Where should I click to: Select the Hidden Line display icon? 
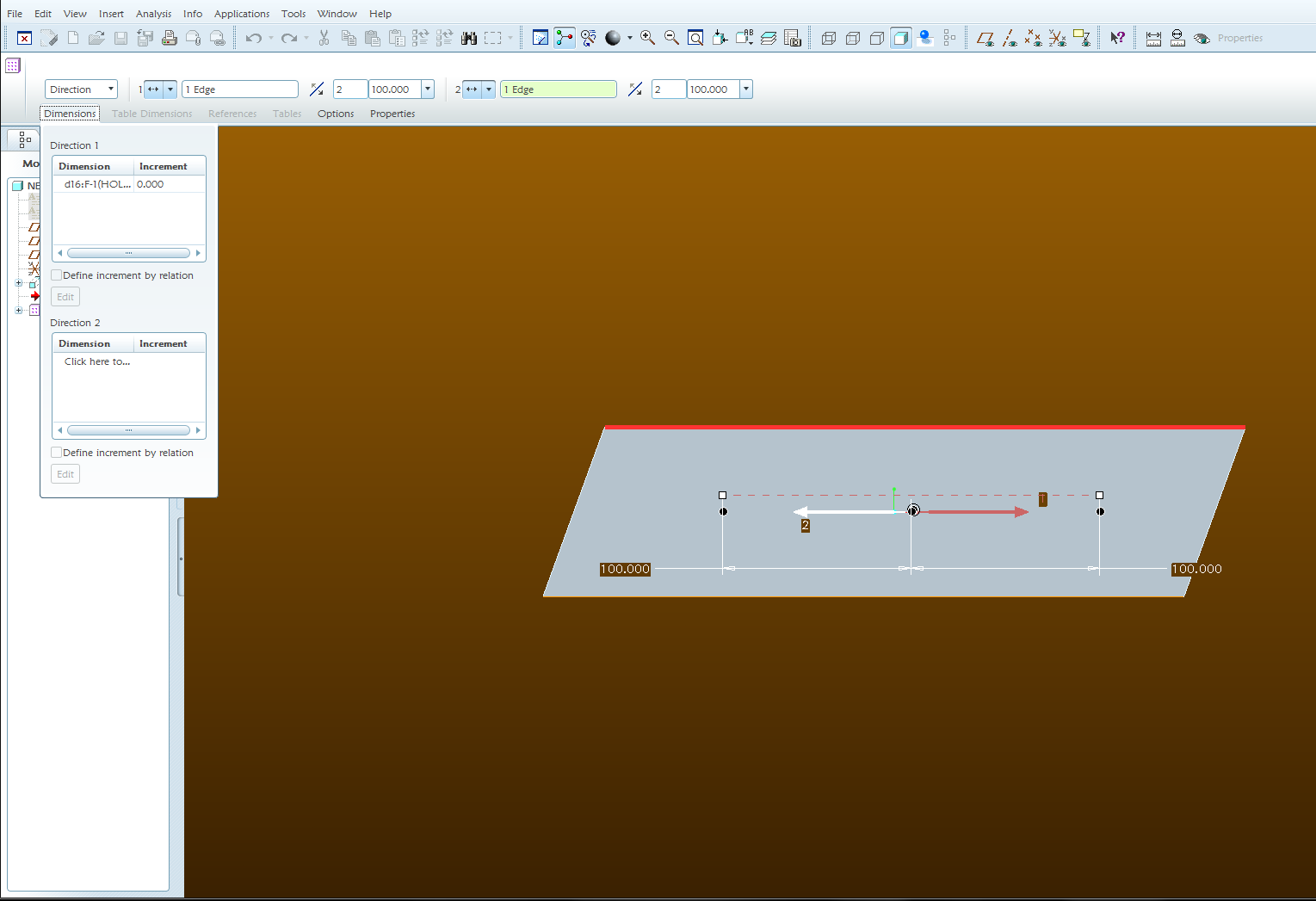853,38
